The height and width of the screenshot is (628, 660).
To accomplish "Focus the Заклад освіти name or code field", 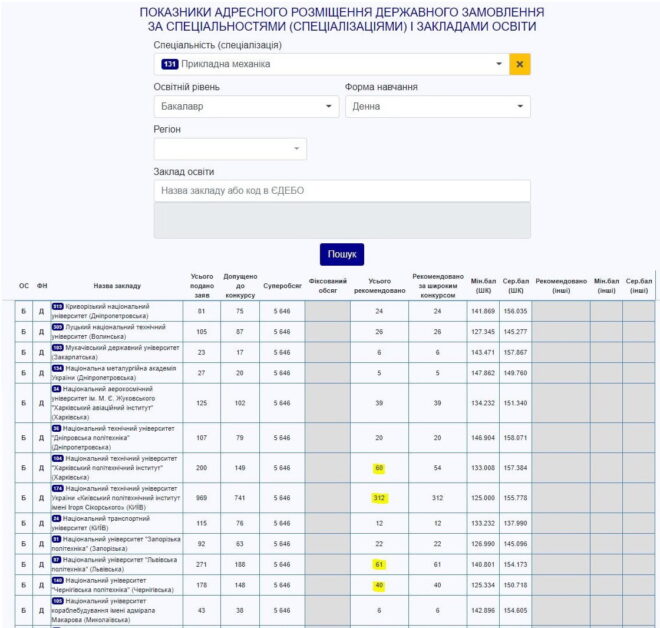I will coord(342,191).
